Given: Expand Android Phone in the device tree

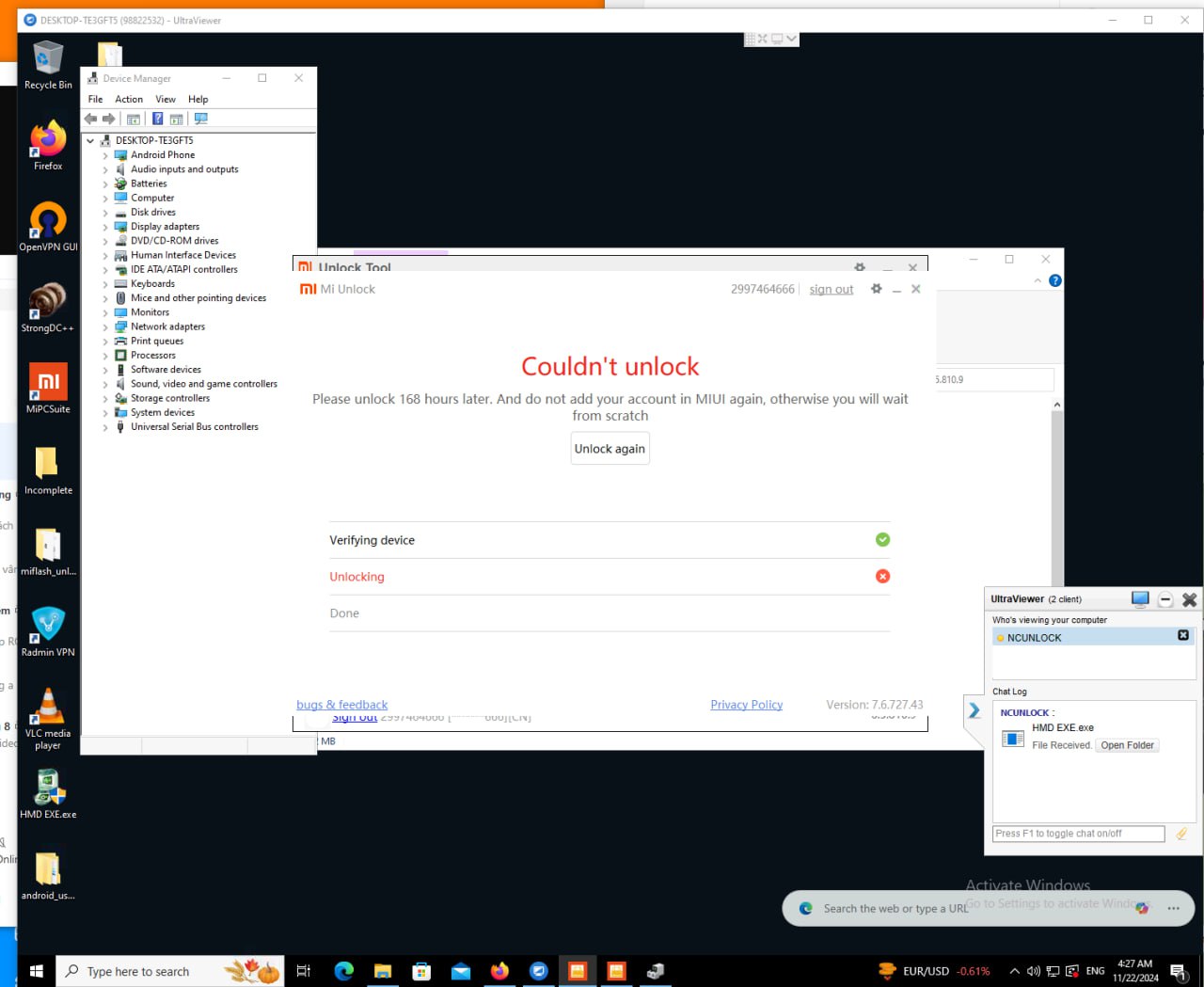Looking at the screenshot, I should coord(105,154).
